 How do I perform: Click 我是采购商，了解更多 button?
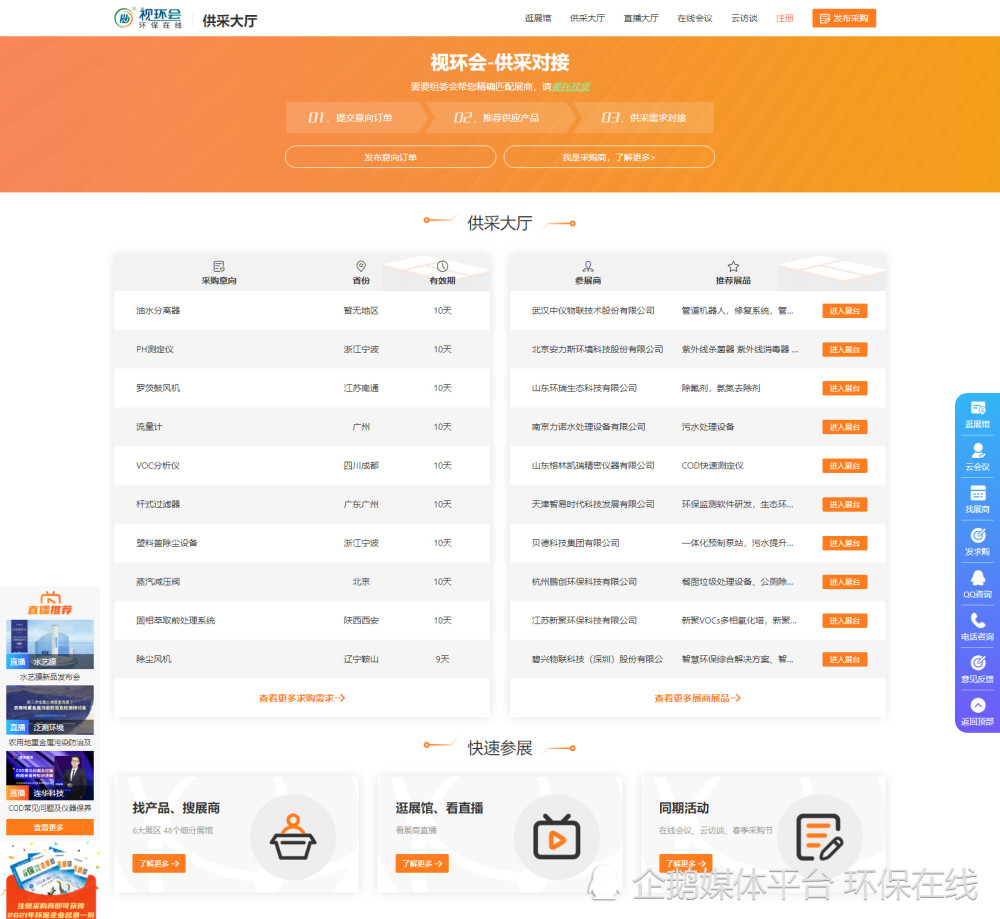pyautogui.click(x=609, y=157)
